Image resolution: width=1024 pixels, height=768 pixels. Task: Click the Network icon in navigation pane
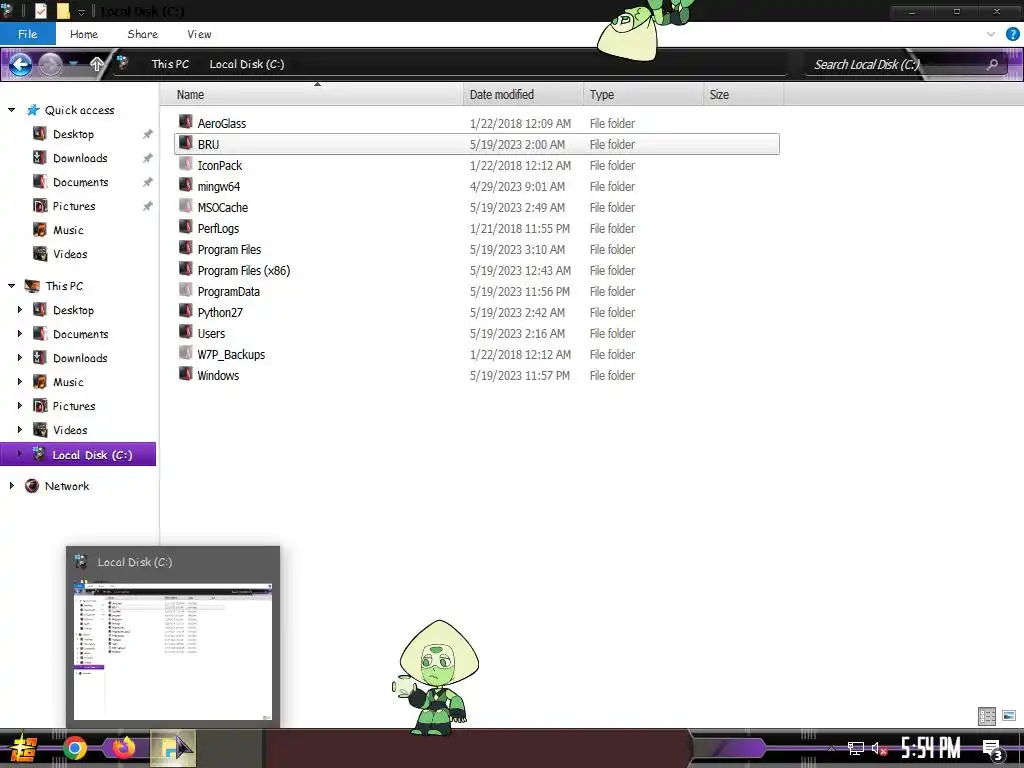(x=31, y=486)
